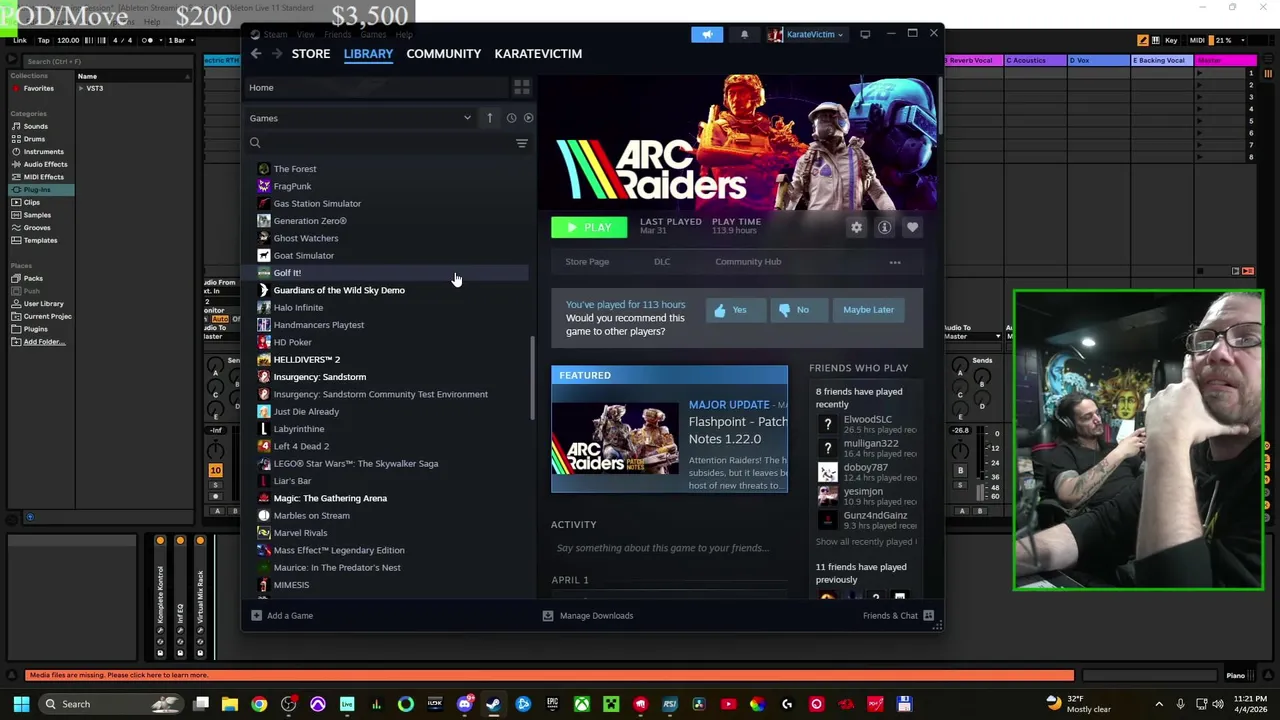Toggle orange track activator 10 in Ableton
Viewport: 1280px width, 720px height.
click(215, 470)
